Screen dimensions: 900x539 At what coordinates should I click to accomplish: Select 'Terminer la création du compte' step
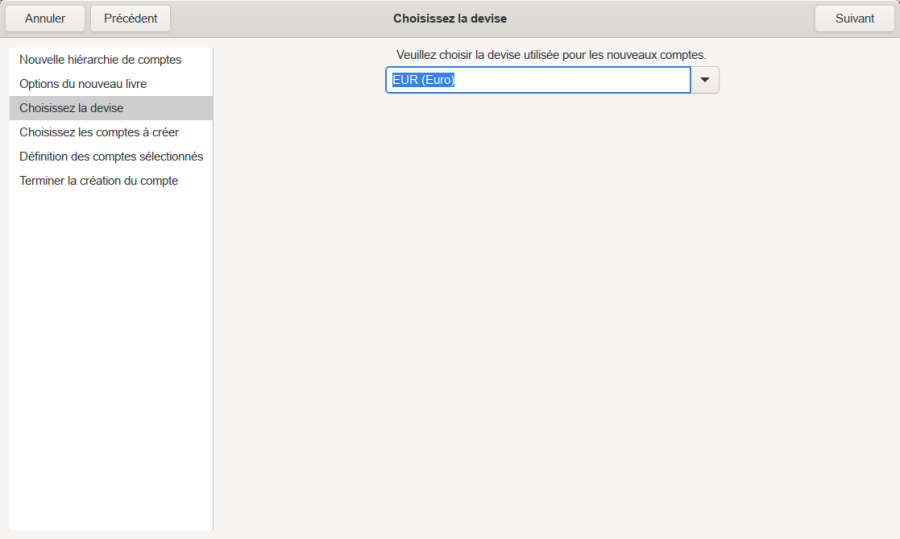click(99, 181)
